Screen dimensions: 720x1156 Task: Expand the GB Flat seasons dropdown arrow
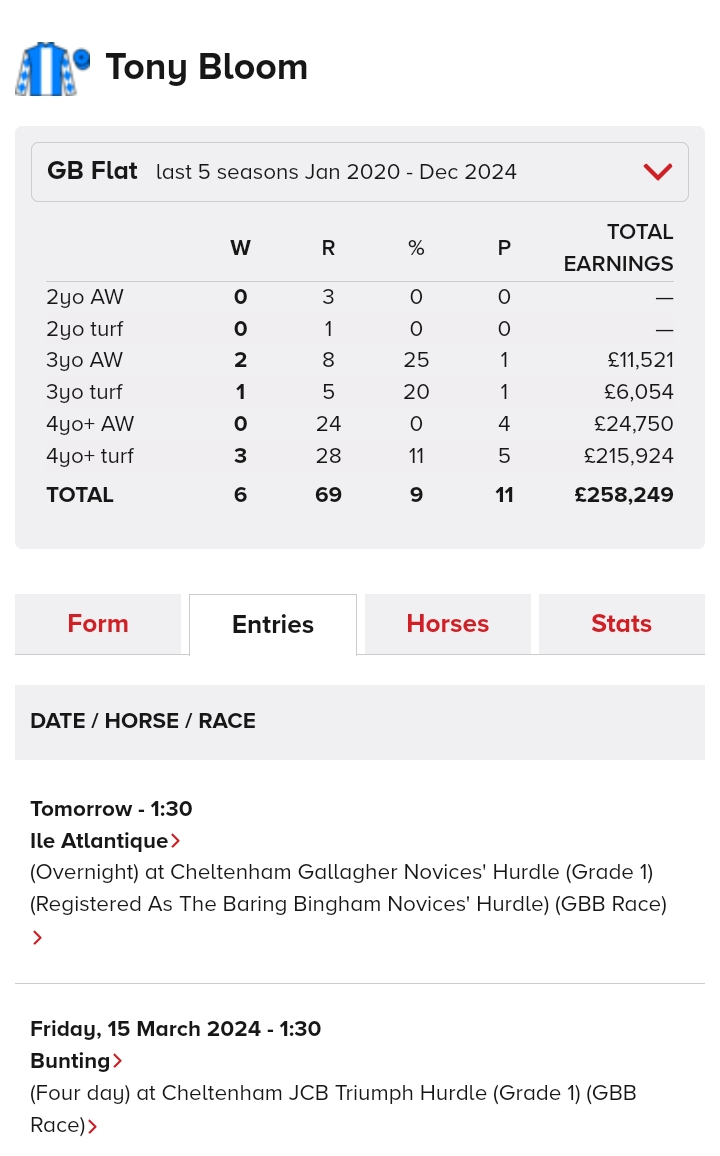(x=657, y=172)
